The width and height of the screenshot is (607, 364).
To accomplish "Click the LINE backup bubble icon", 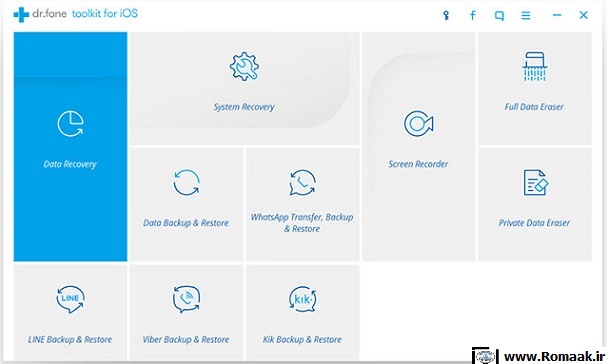I will point(70,299).
